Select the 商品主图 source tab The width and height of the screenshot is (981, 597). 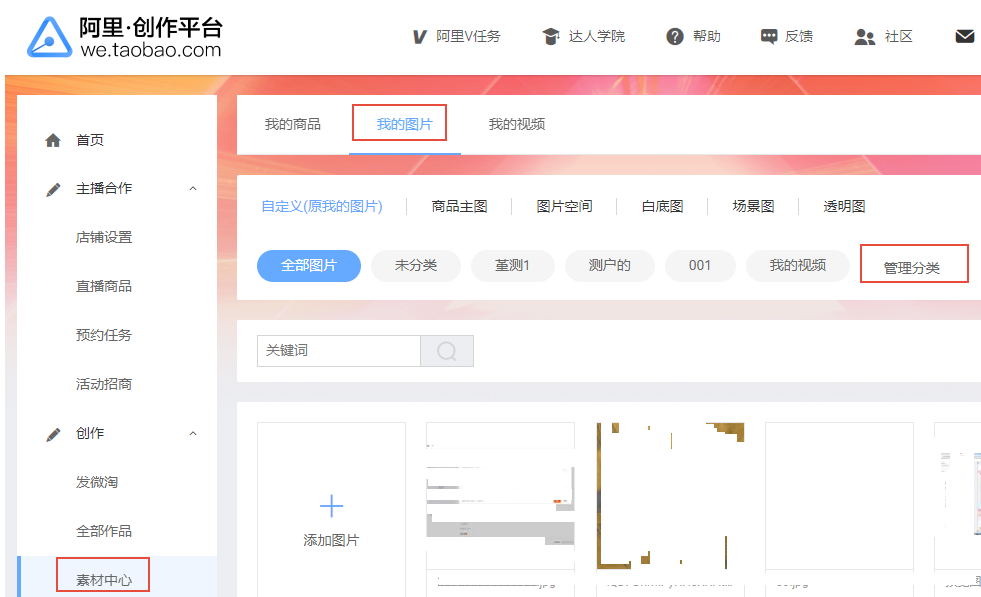[x=459, y=206]
